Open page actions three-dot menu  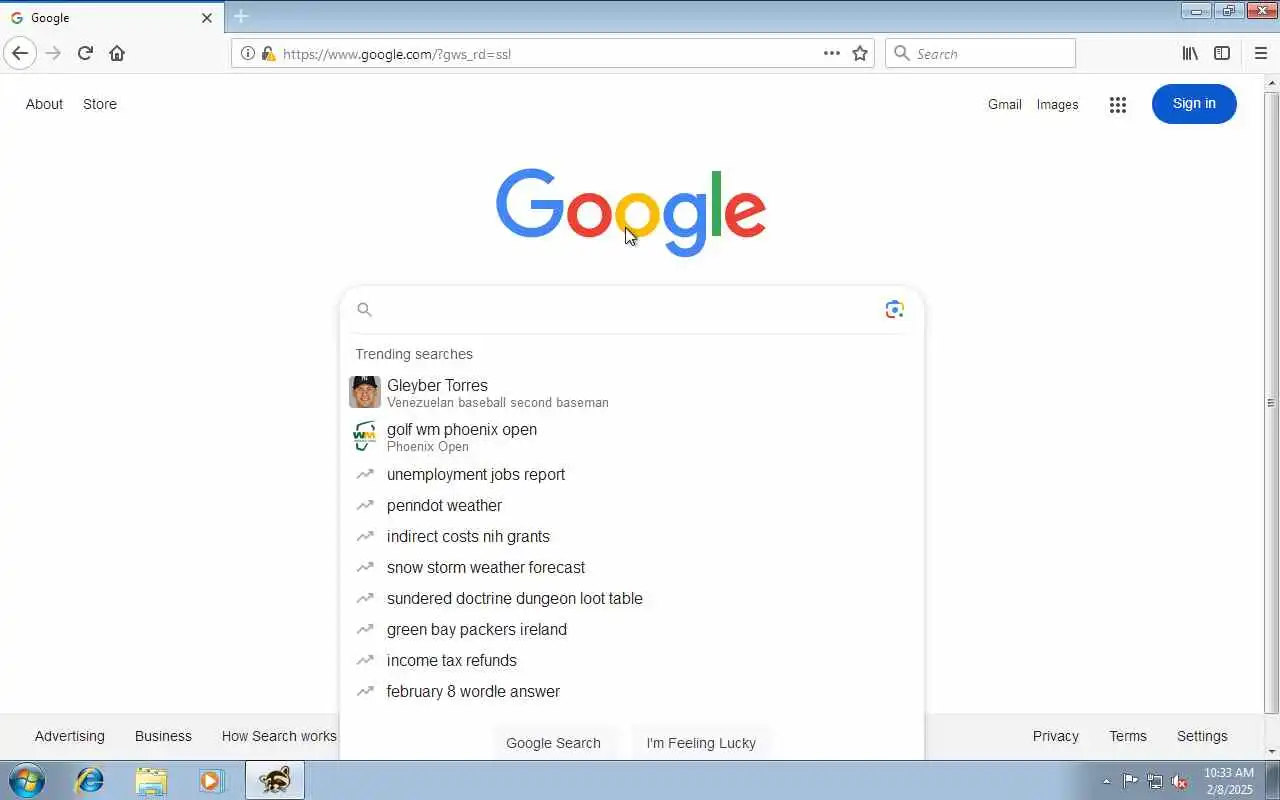click(831, 53)
